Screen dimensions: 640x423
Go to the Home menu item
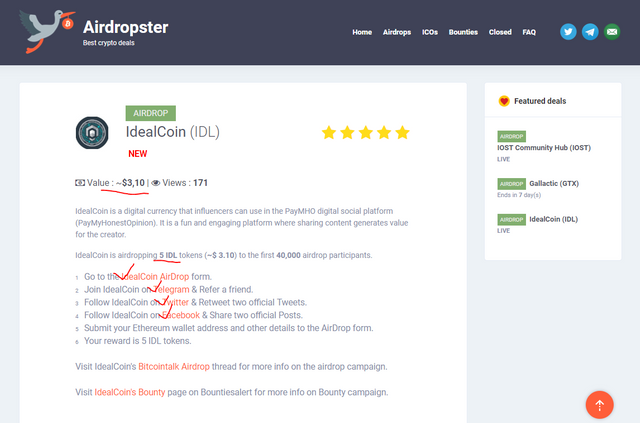[x=362, y=32]
